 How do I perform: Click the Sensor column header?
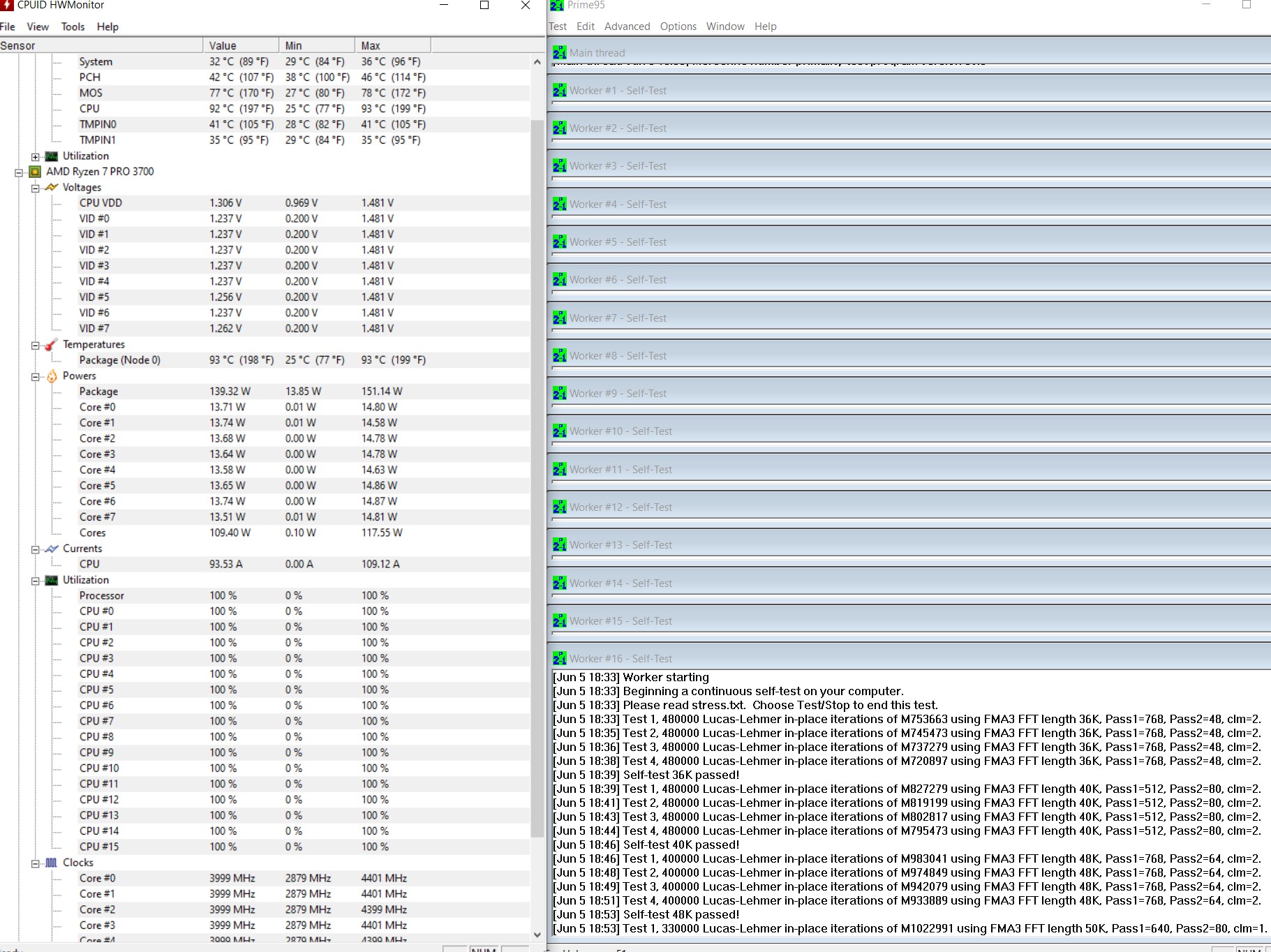click(101, 45)
